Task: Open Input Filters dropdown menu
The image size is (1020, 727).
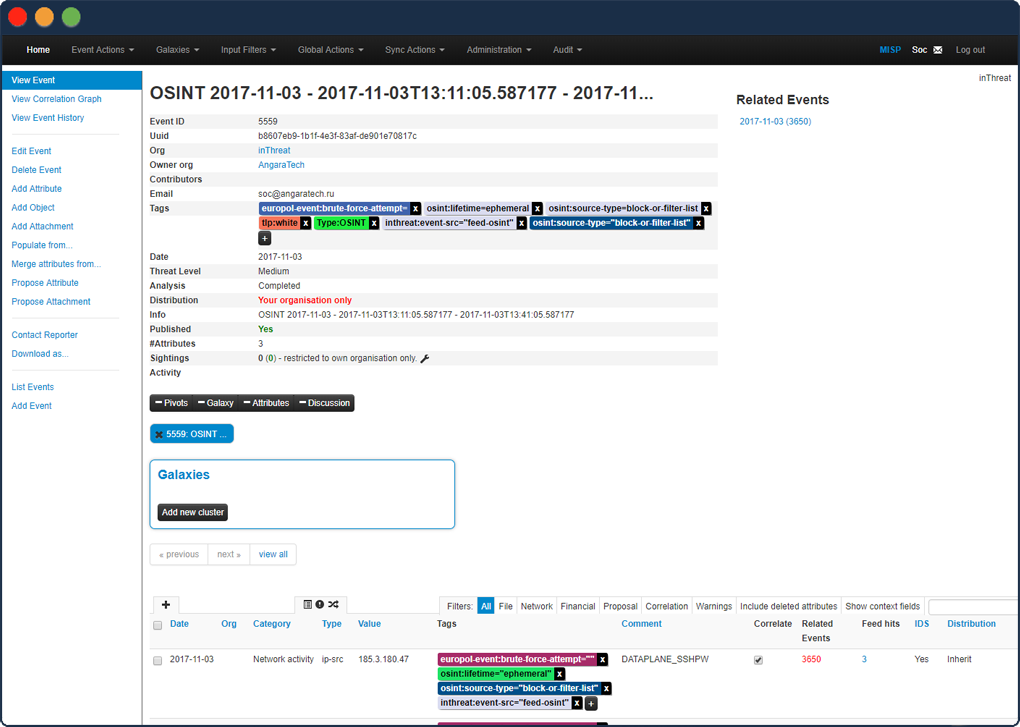Action: [248, 50]
